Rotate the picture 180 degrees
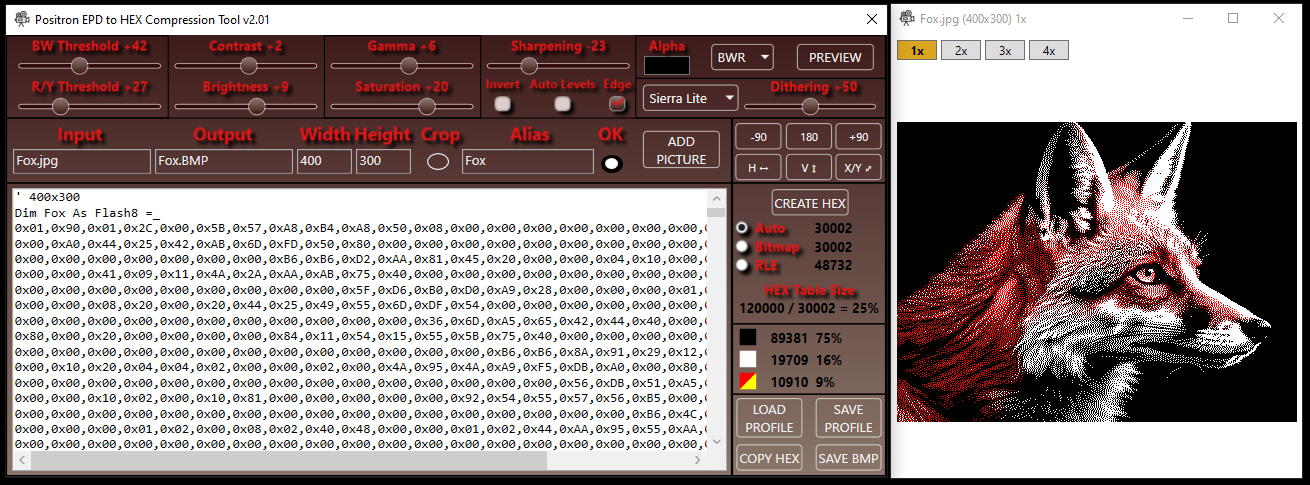The height and width of the screenshot is (485, 1310). (809, 137)
